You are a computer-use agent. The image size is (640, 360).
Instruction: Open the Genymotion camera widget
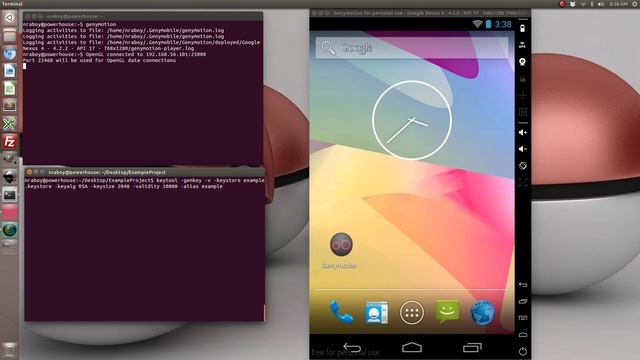pyautogui.click(x=522, y=62)
